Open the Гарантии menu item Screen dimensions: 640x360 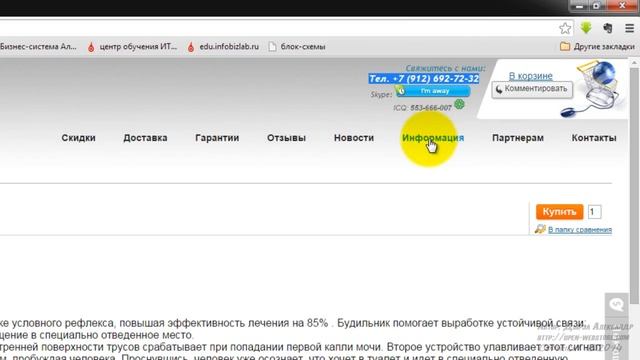pos(217,138)
